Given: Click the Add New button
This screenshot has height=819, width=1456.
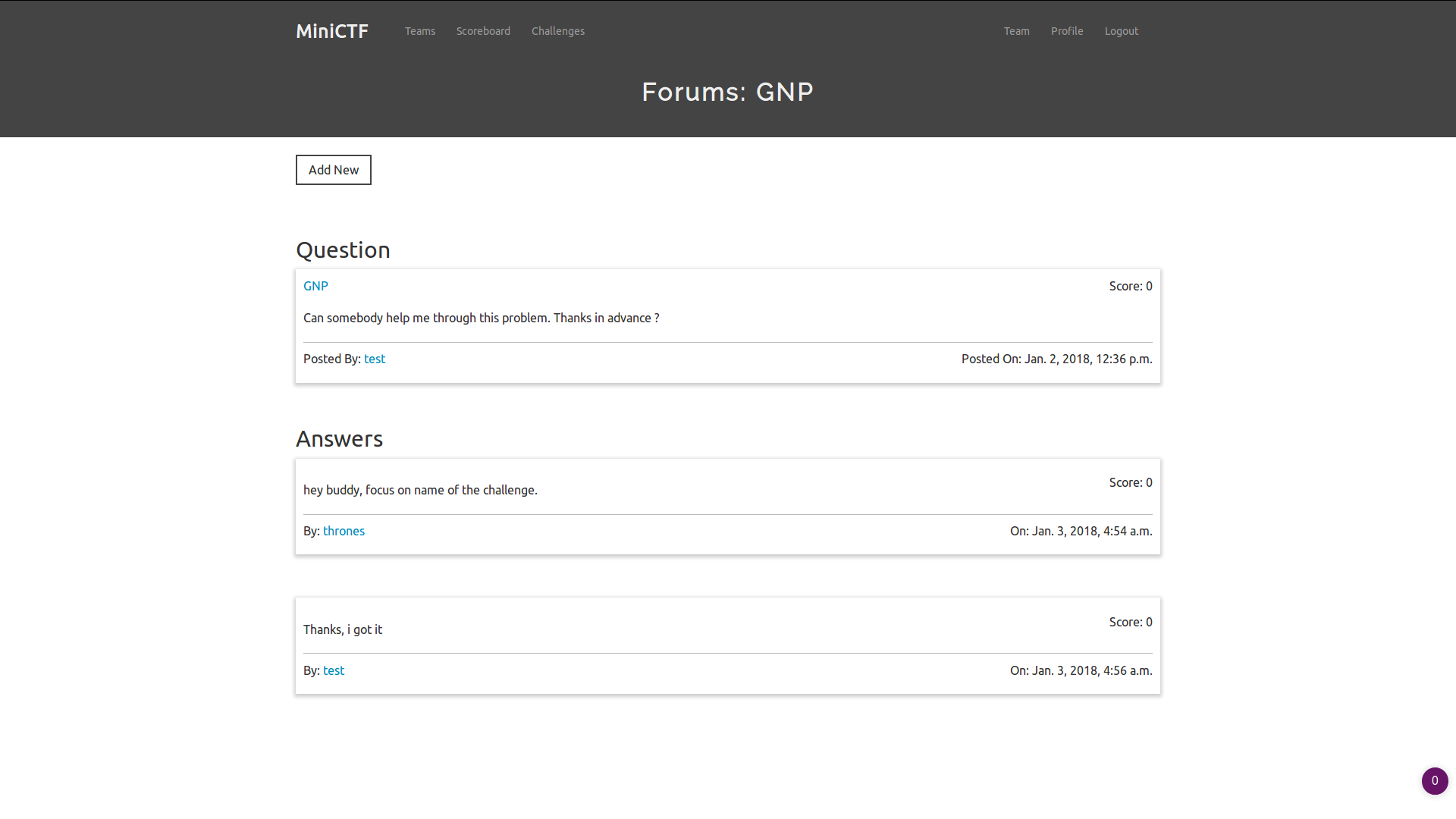Looking at the screenshot, I should 333,170.
